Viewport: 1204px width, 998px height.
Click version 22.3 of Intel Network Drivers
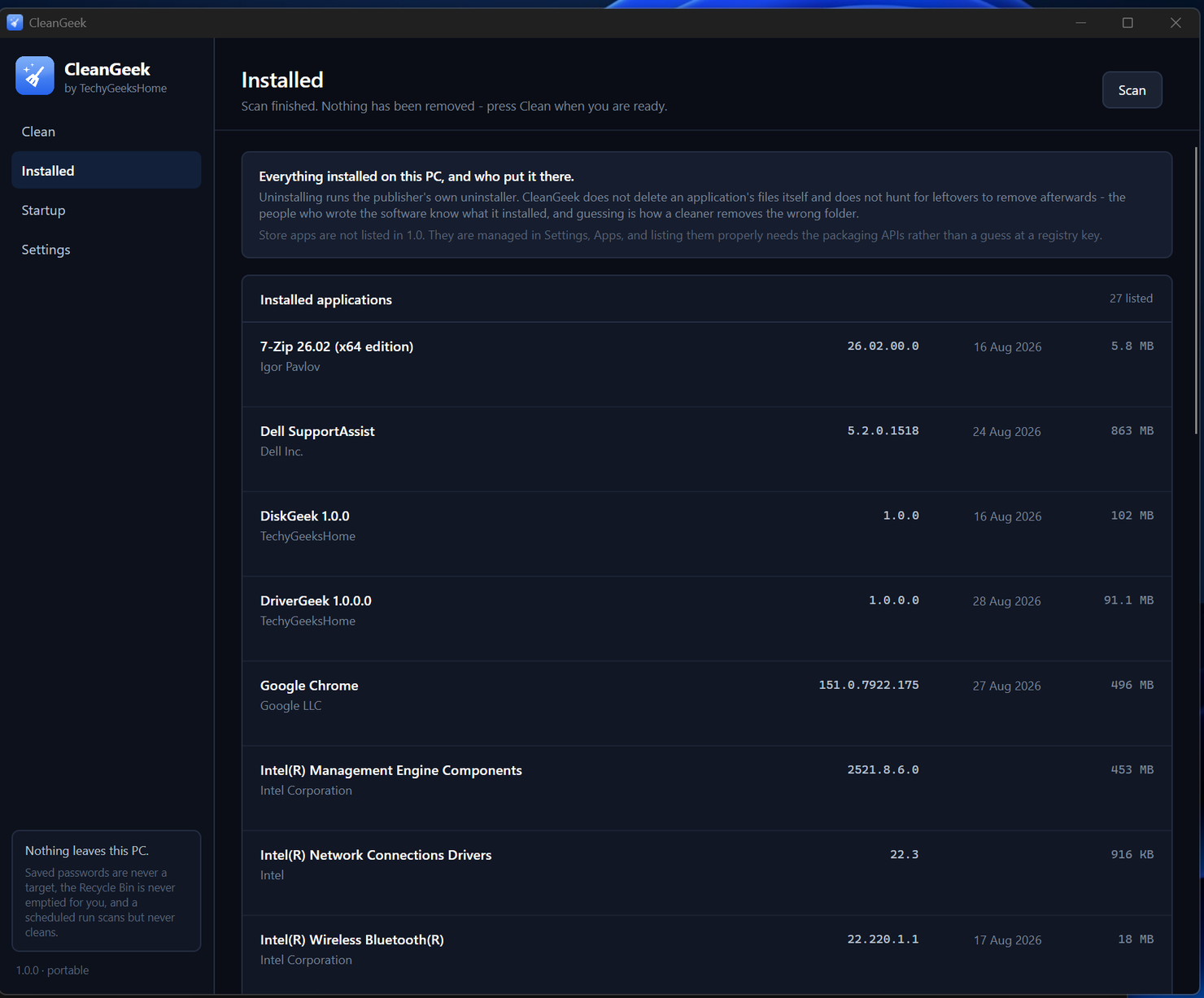905,854
